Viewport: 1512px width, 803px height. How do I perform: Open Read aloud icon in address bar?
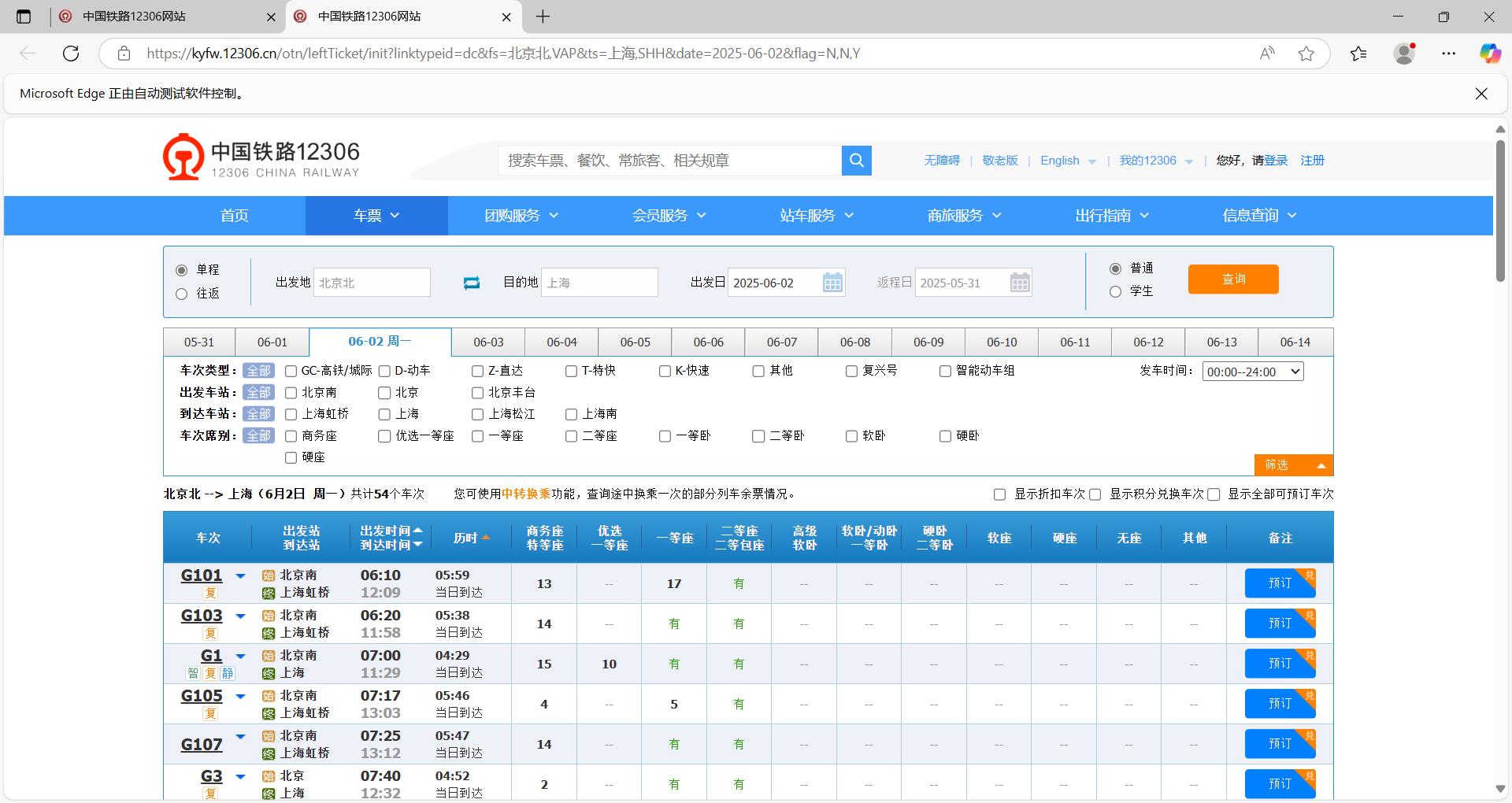pos(1267,54)
